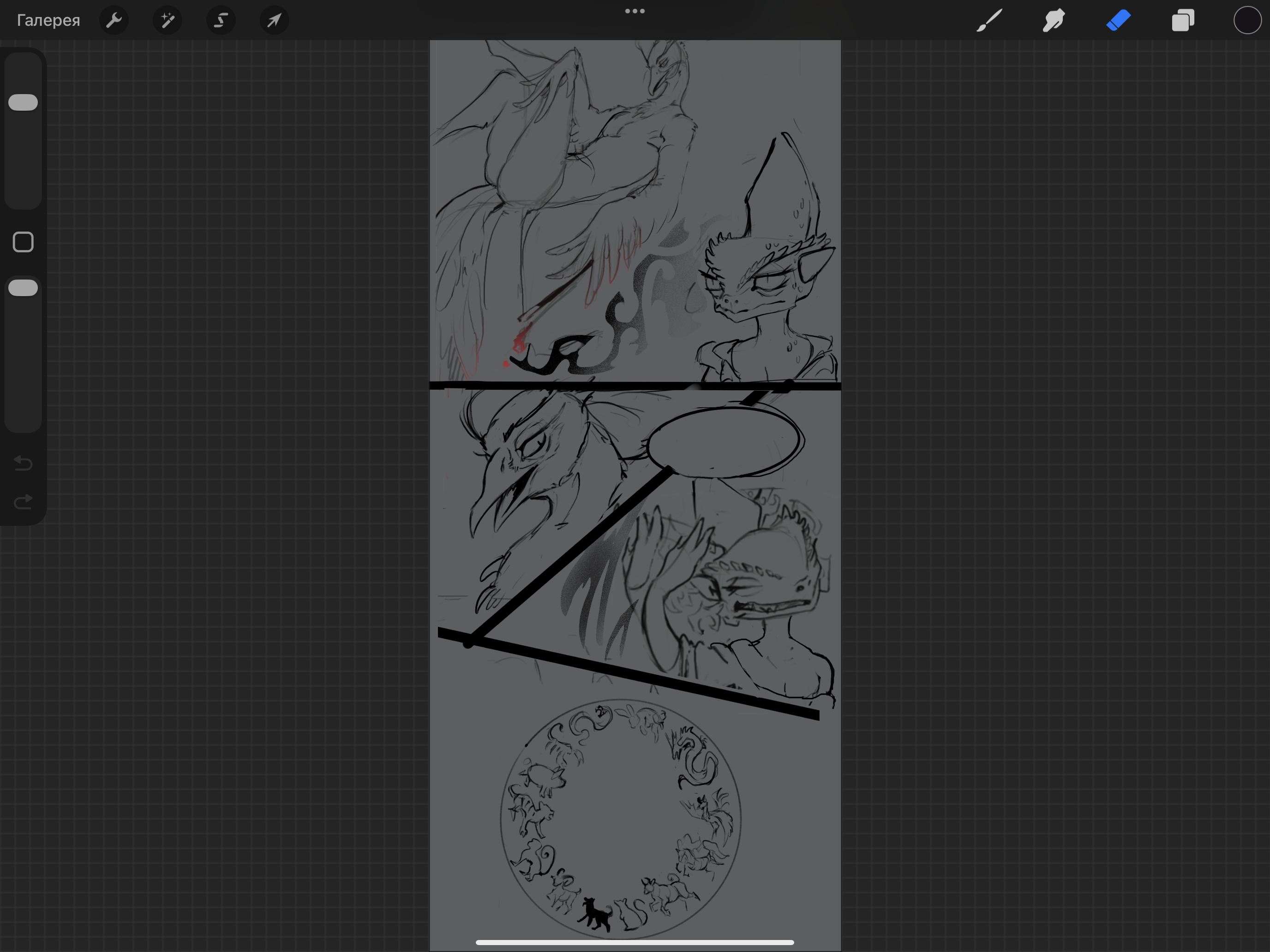Select the blue Eraser tool

coord(1119,20)
